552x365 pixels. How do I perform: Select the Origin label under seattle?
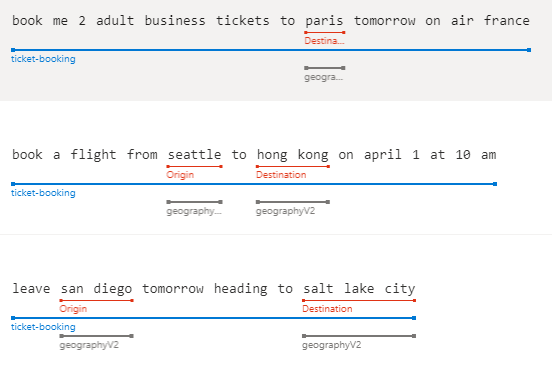coord(180,175)
